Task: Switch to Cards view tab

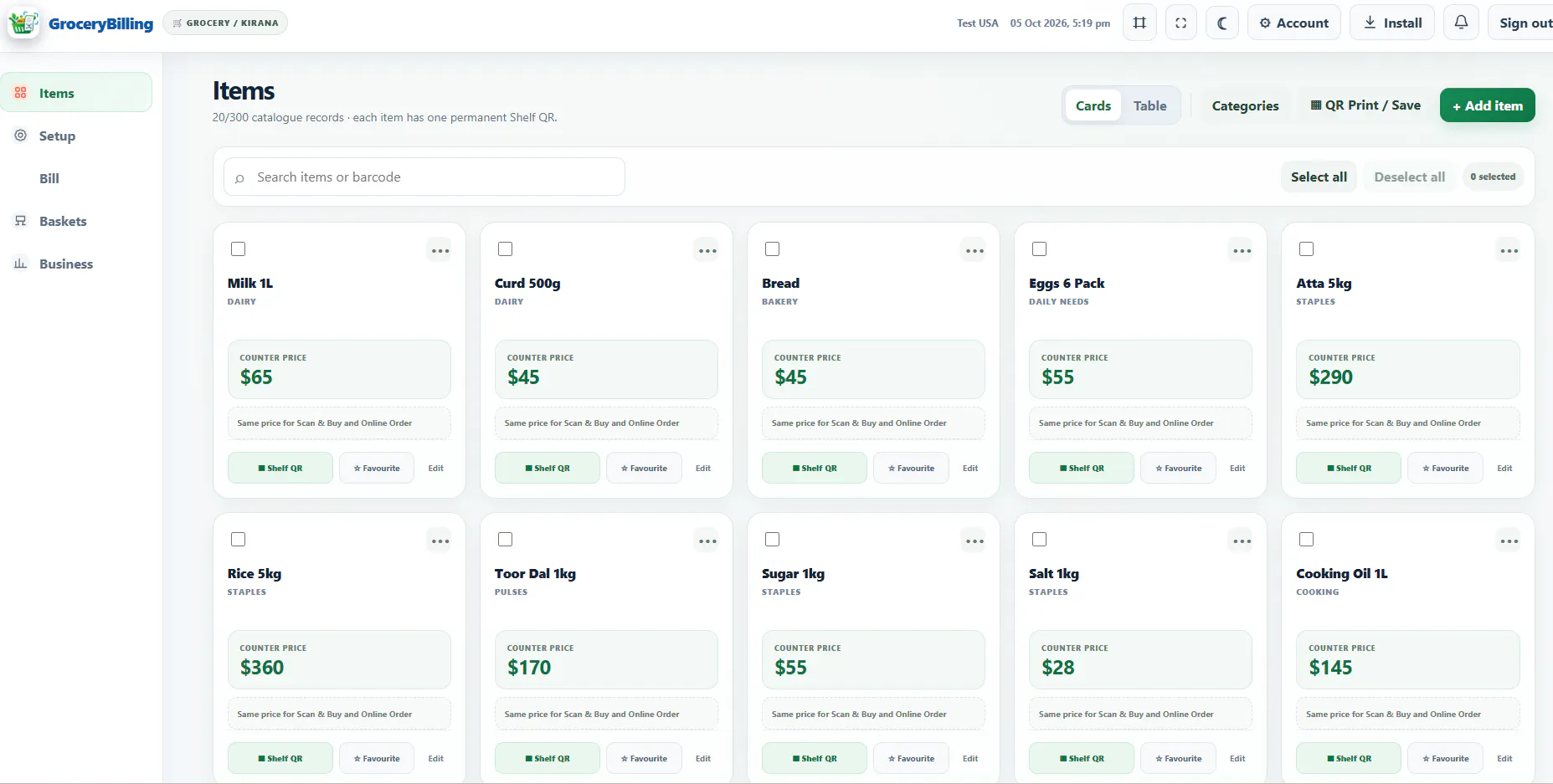Action: (x=1093, y=105)
